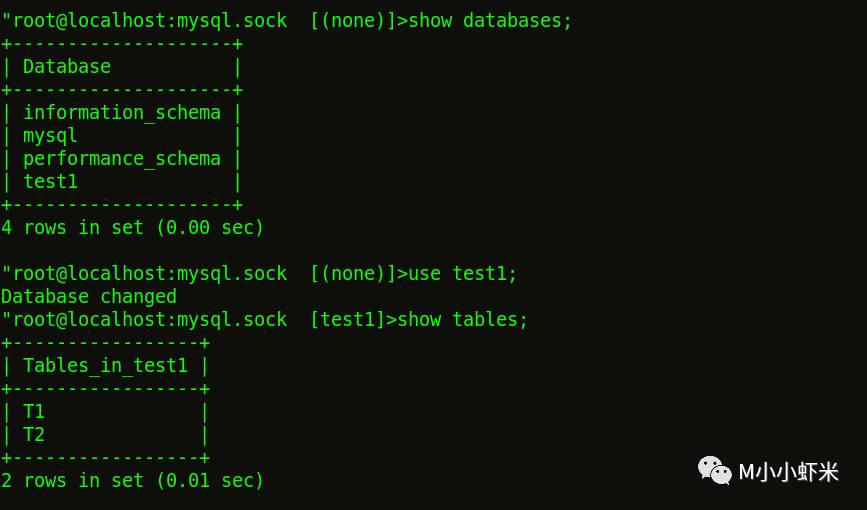This screenshot has height=510, width=867.
Task: Click the WeChat logo icon in watermark
Action: [x=714, y=470]
